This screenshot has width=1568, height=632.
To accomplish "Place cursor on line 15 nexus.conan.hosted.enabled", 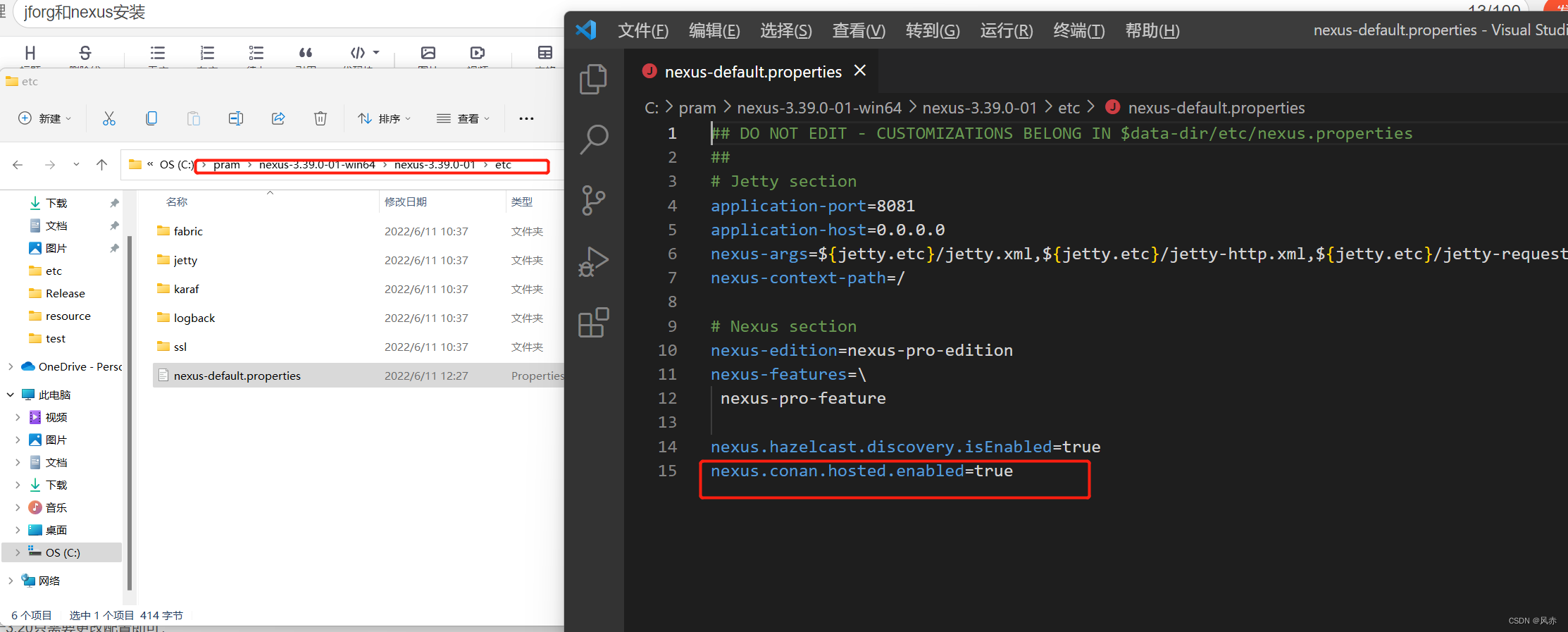I will tap(861, 471).
